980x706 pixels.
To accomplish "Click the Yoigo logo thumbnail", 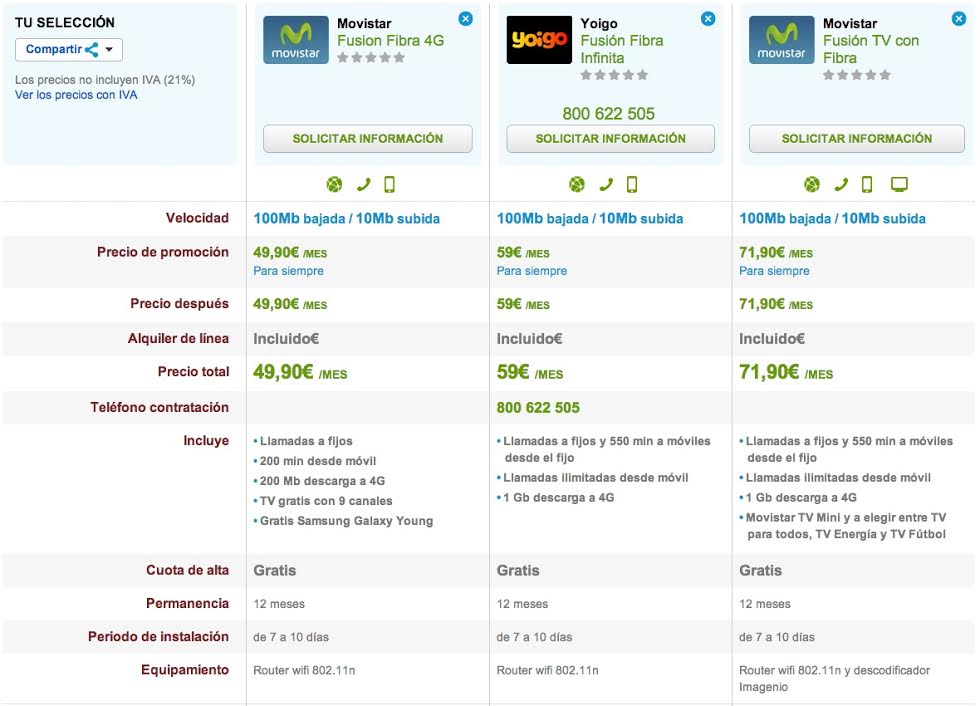I will 539,40.
